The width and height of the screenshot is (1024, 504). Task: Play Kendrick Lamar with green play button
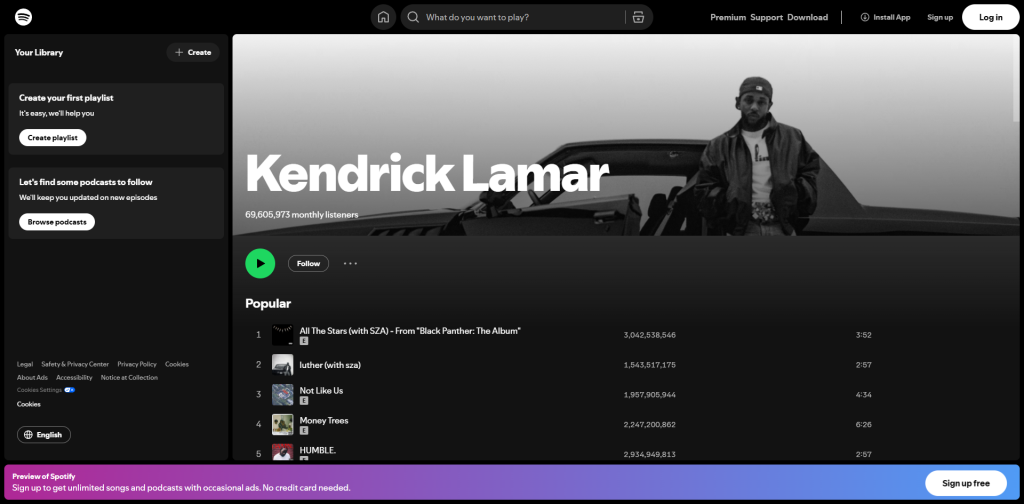[260, 263]
